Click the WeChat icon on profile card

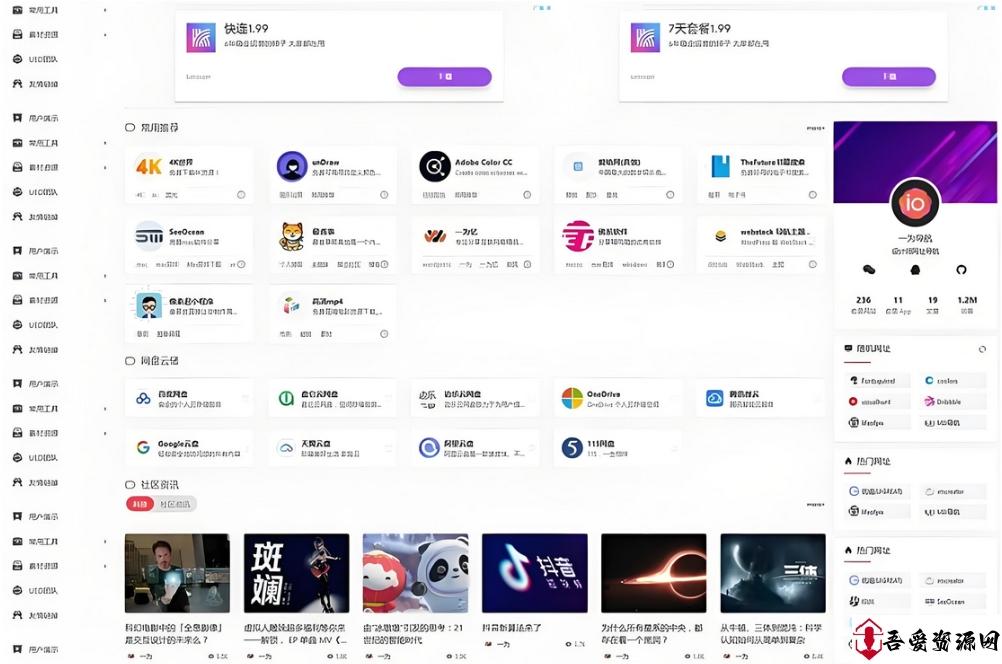[x=868, y=270]
